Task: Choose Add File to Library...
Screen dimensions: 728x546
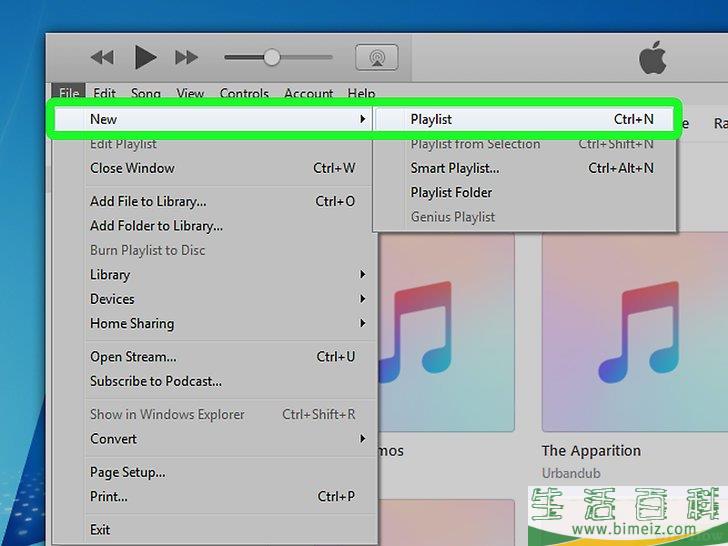Action: (213, 202)
